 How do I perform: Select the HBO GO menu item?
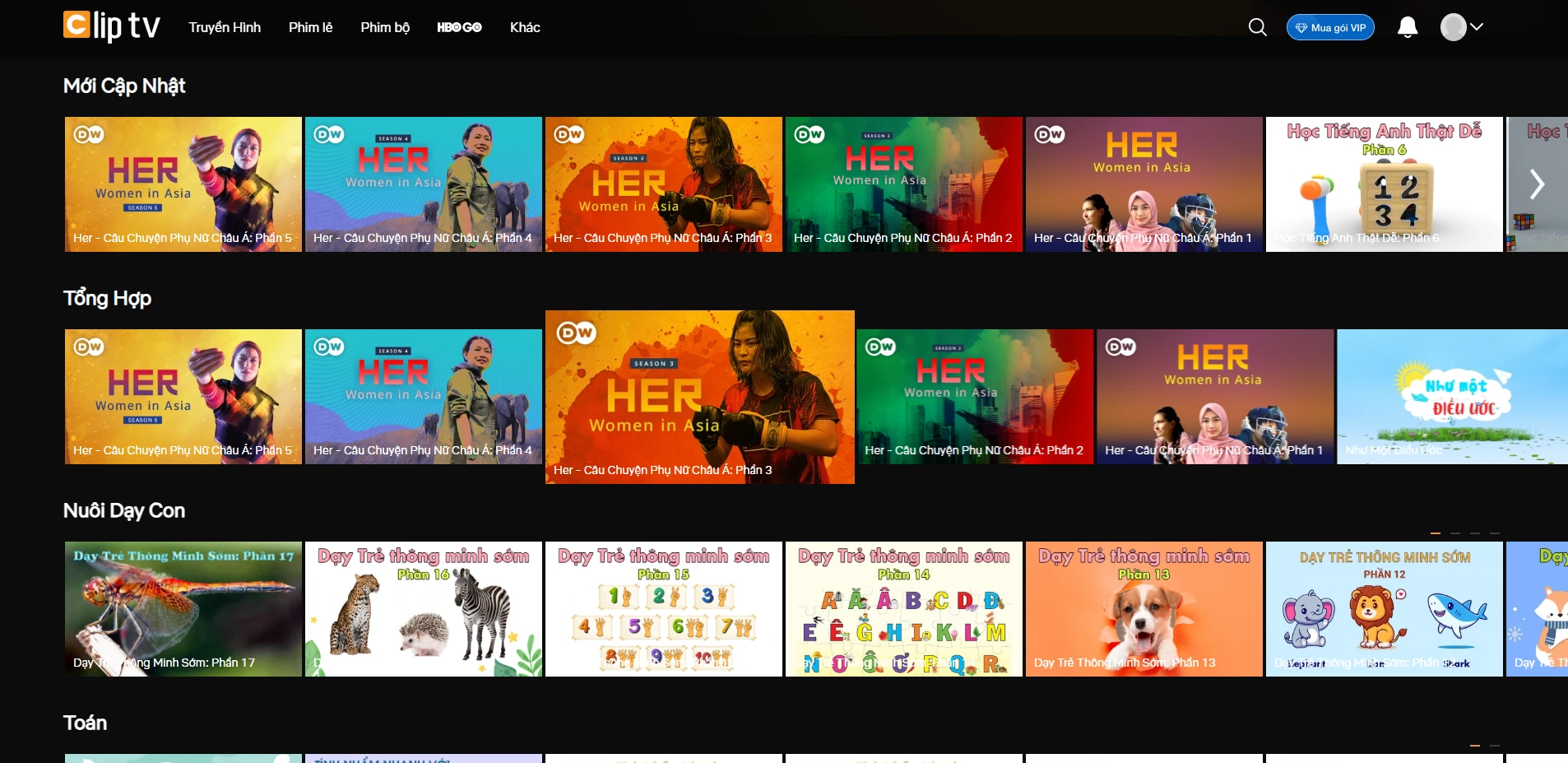[x=459, y=27]
